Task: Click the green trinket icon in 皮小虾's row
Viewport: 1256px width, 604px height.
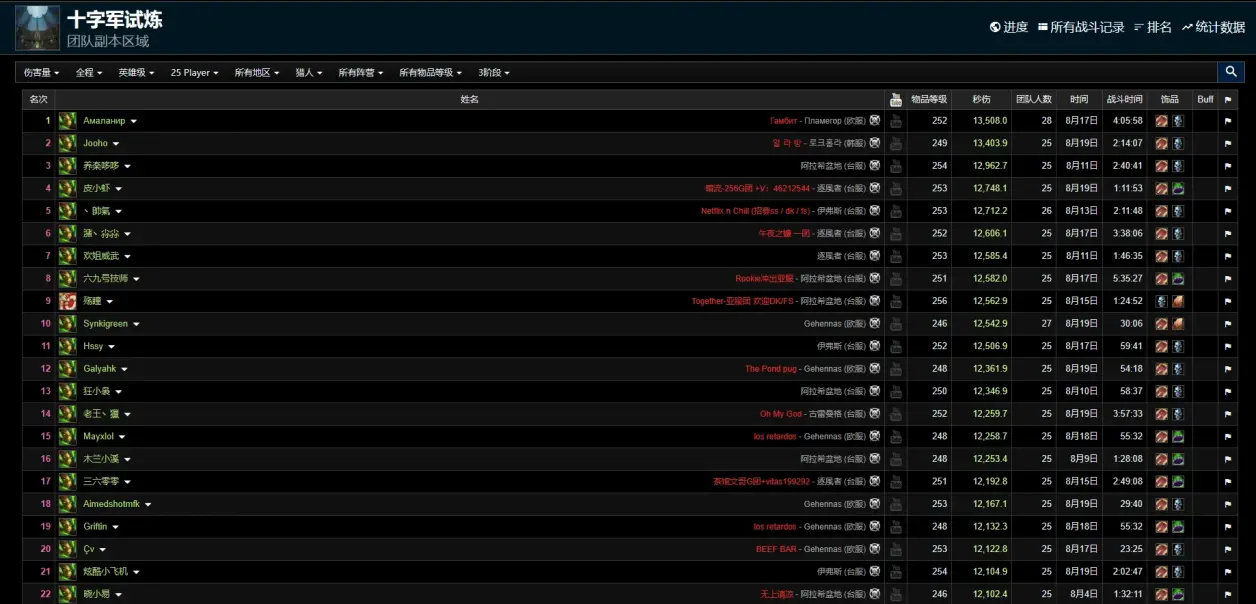Action: pos(1178,188)
